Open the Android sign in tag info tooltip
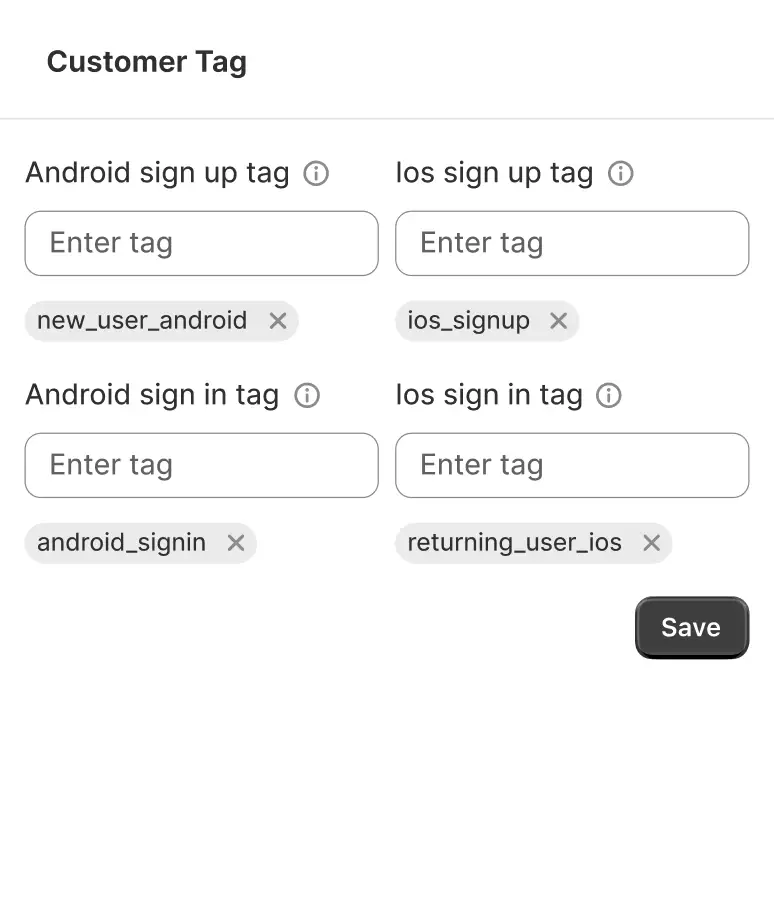This screenshot has height=921, width=774. click(307, 396)
